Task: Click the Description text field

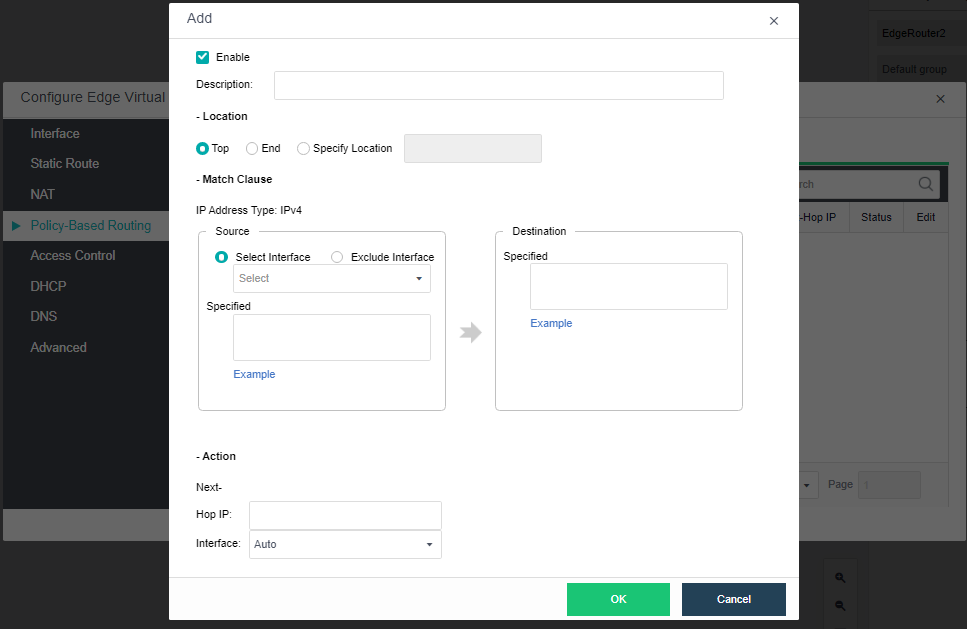Action: point(498,85)
